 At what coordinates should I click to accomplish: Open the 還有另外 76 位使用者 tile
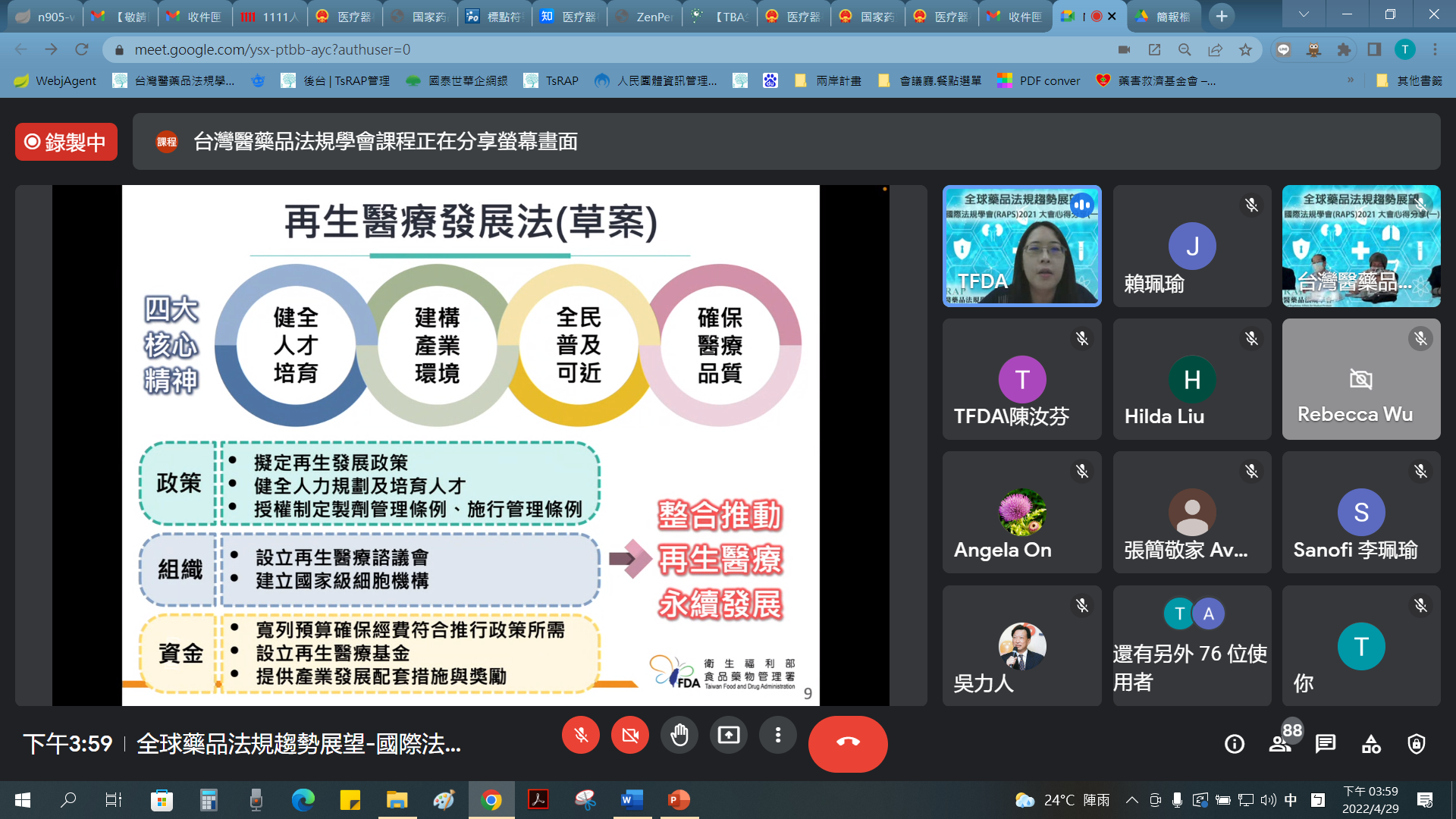click(x=1191, y=645)
